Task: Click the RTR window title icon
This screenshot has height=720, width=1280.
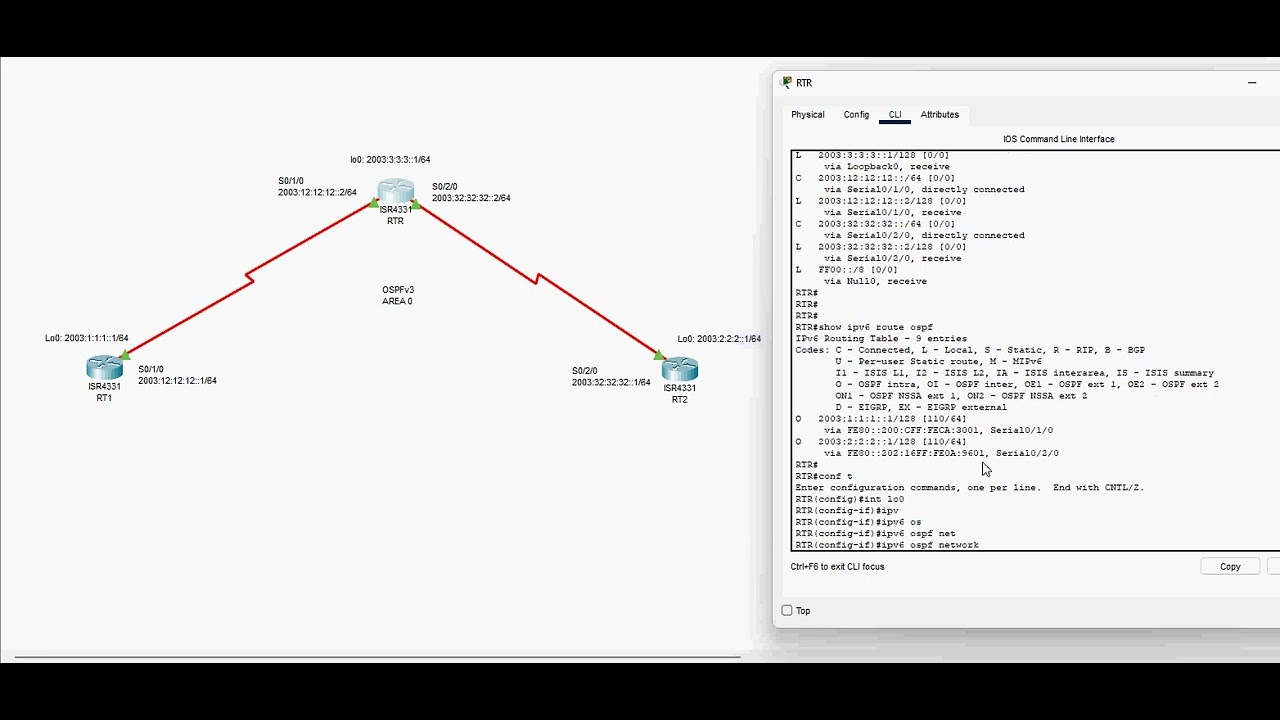Action: (x=787, y=83)
